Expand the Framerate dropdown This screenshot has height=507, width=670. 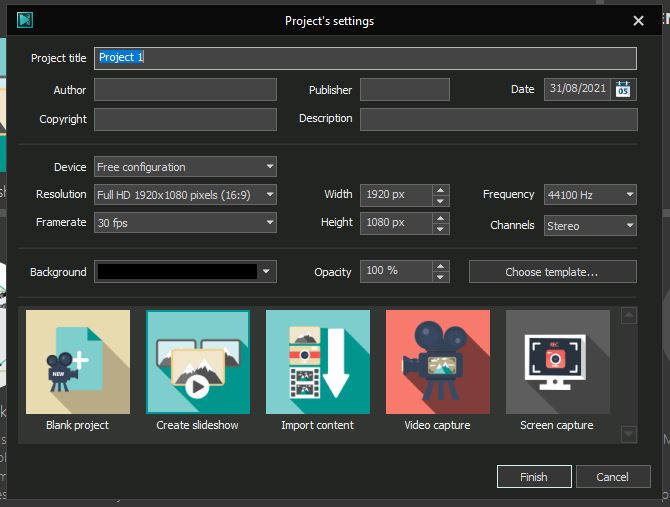click(x=270, y=223)
